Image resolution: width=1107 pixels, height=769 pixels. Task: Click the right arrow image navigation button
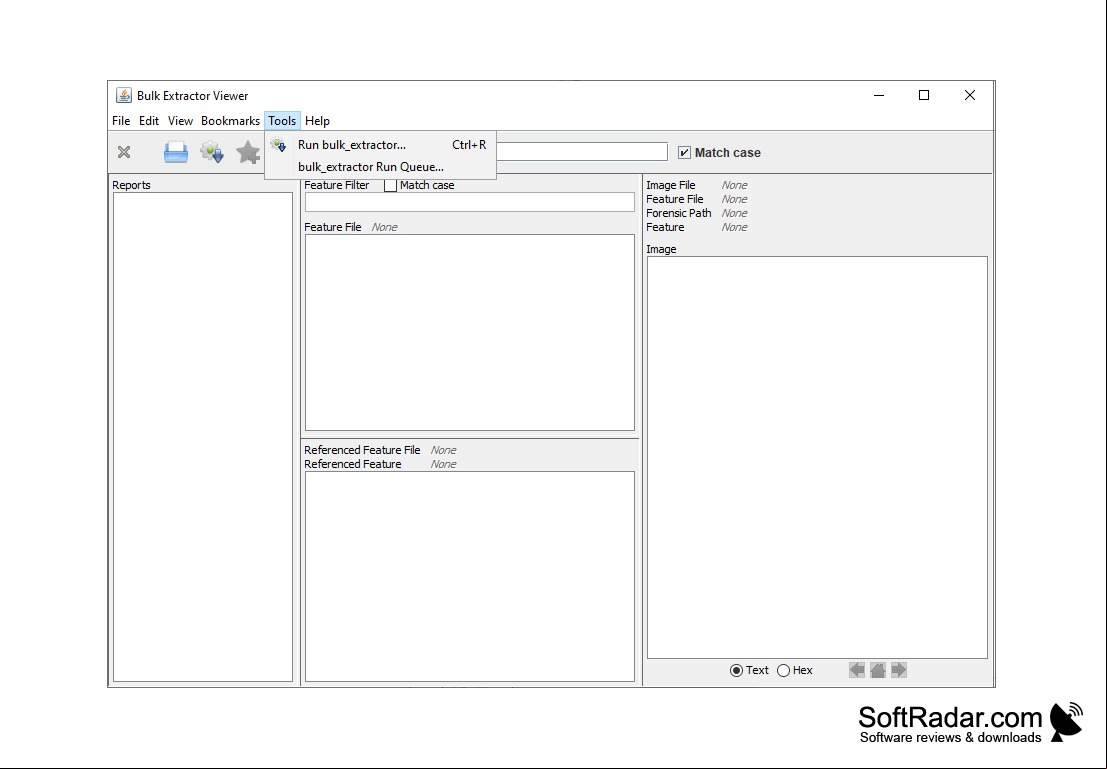899,670
